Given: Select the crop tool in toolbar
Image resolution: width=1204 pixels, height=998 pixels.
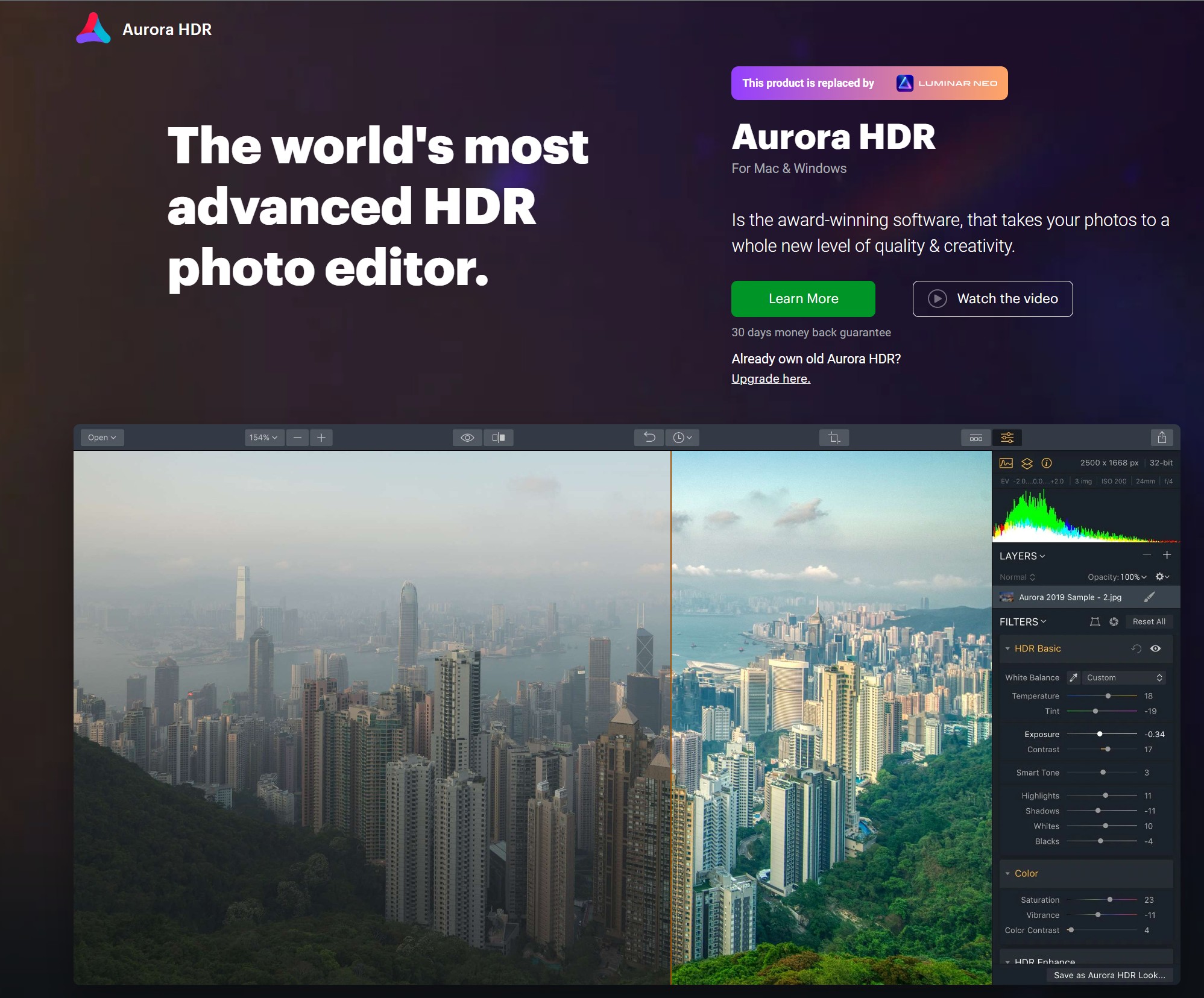Looking at the screenshot, I should click(833, 437).
